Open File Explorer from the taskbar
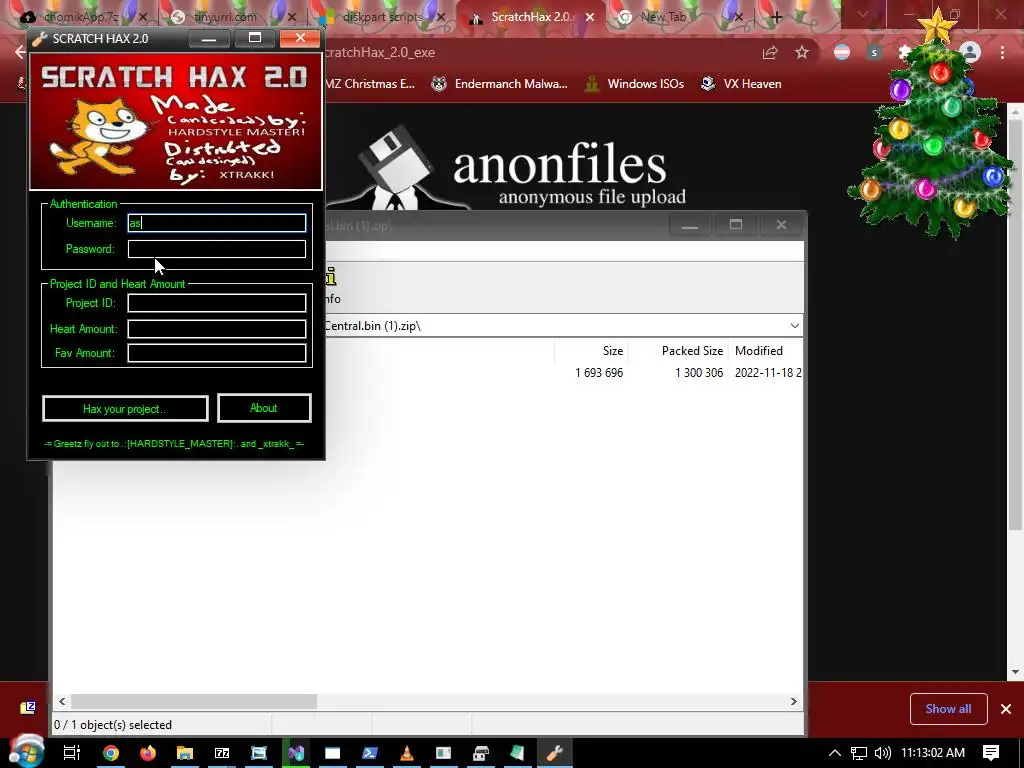Screen dimensions: 1024x768 click(x=185, y=753)
